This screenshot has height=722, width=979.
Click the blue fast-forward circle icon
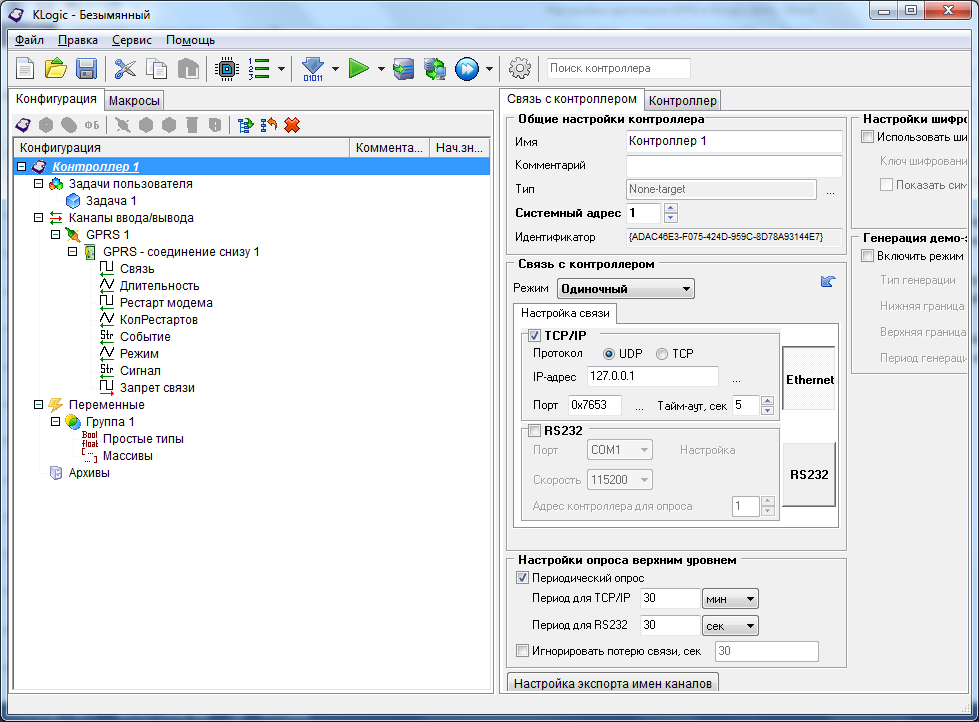pos(466,69)
